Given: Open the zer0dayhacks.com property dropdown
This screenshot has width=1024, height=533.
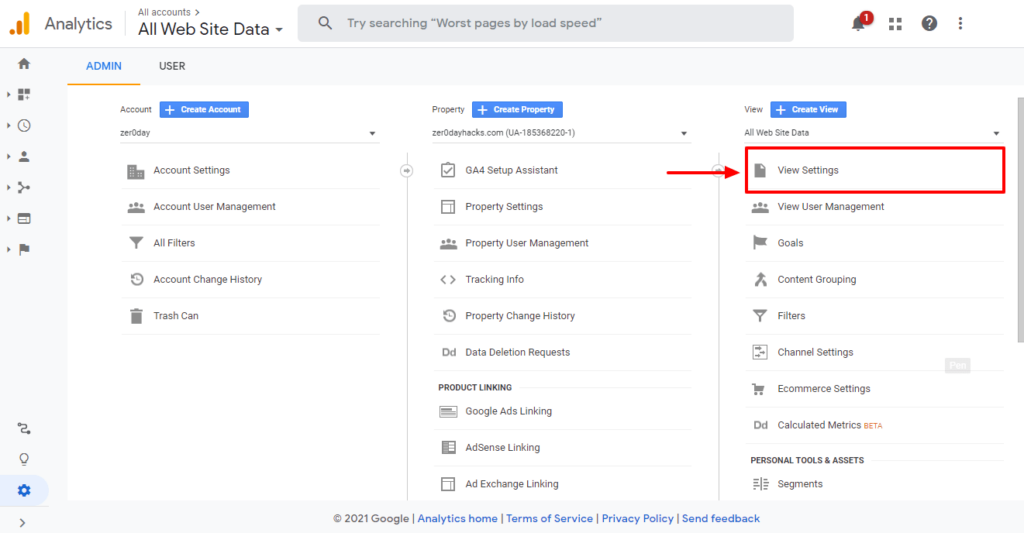Looking at the screenshot, I should (x=560, y=133).
